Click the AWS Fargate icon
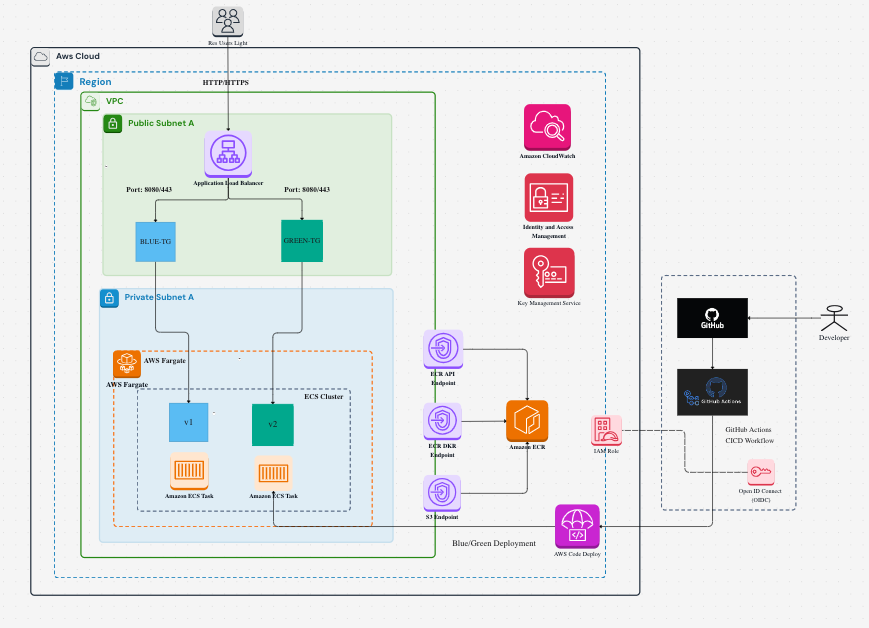Image resolution: width=869 pixels, height=628 pixels. click(127, 364)
